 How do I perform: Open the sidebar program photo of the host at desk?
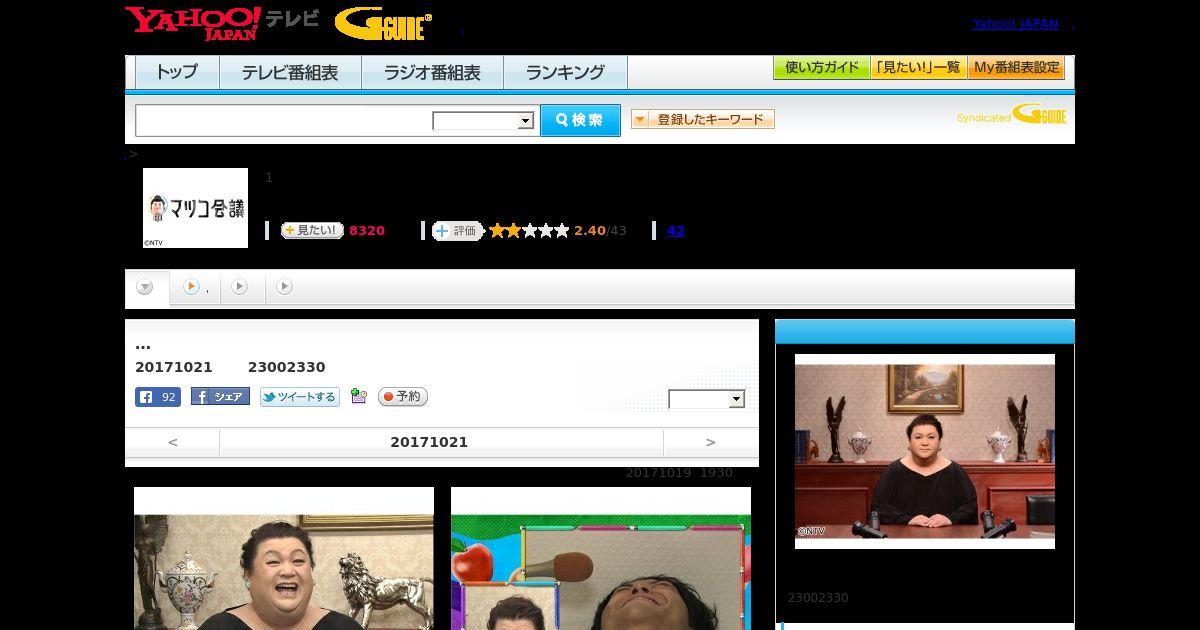click(925, 451)
